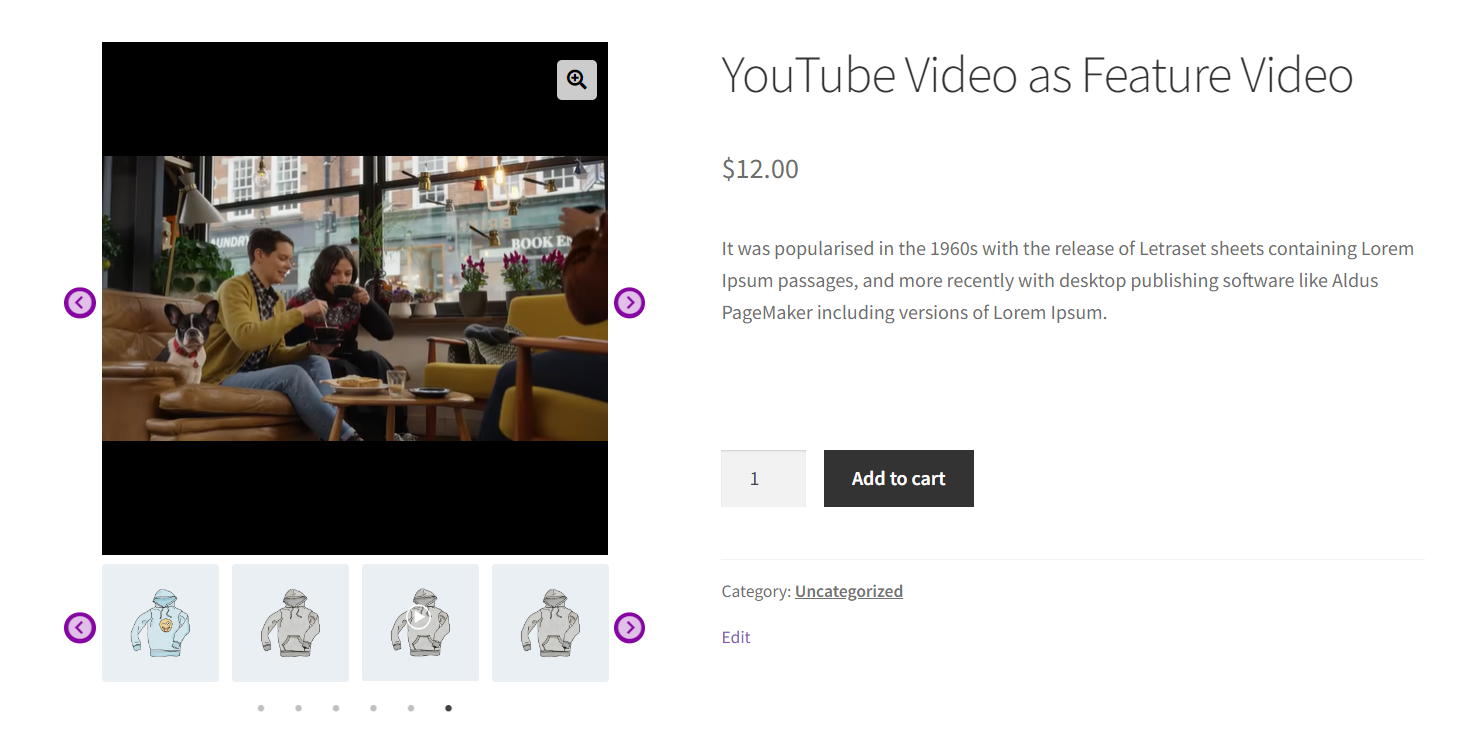1467x735 pixels.
Task: Visit the Uncategorized category link
Action: [848, 590]
